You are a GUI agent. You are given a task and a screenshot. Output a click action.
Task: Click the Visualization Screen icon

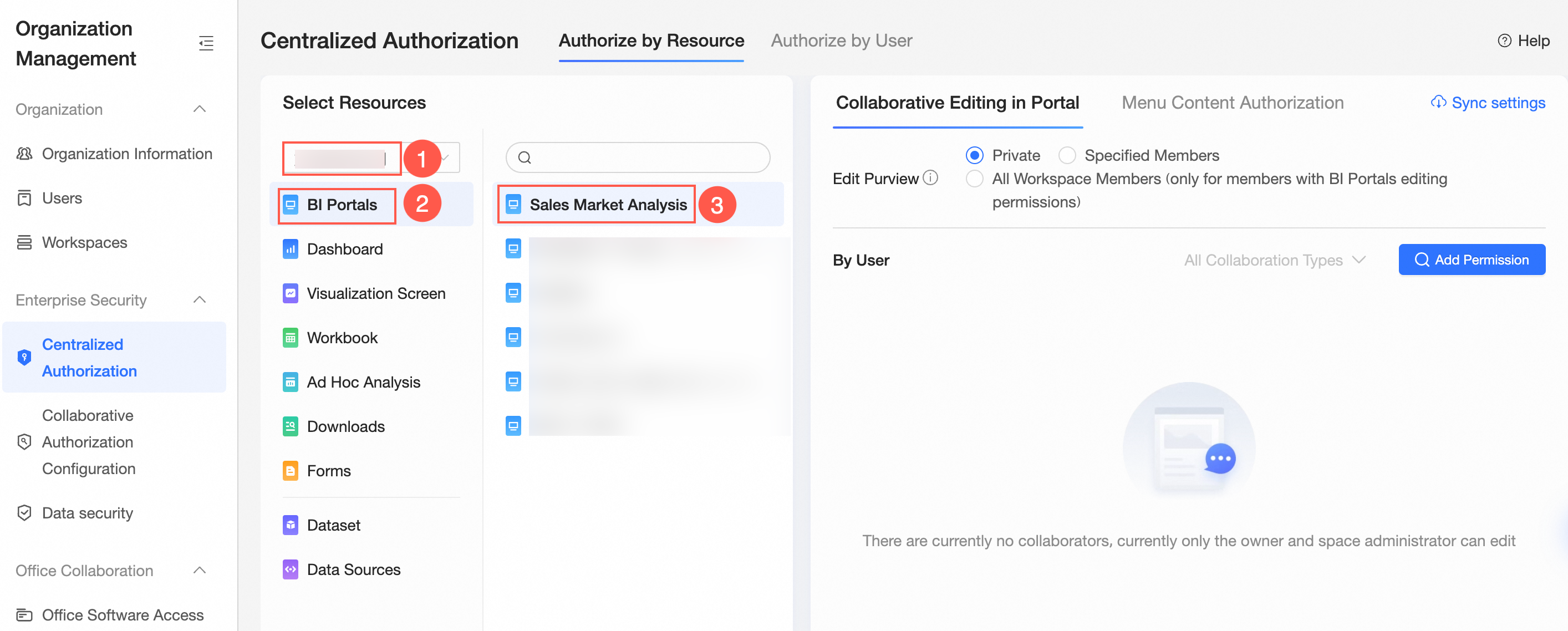[291, 293]
